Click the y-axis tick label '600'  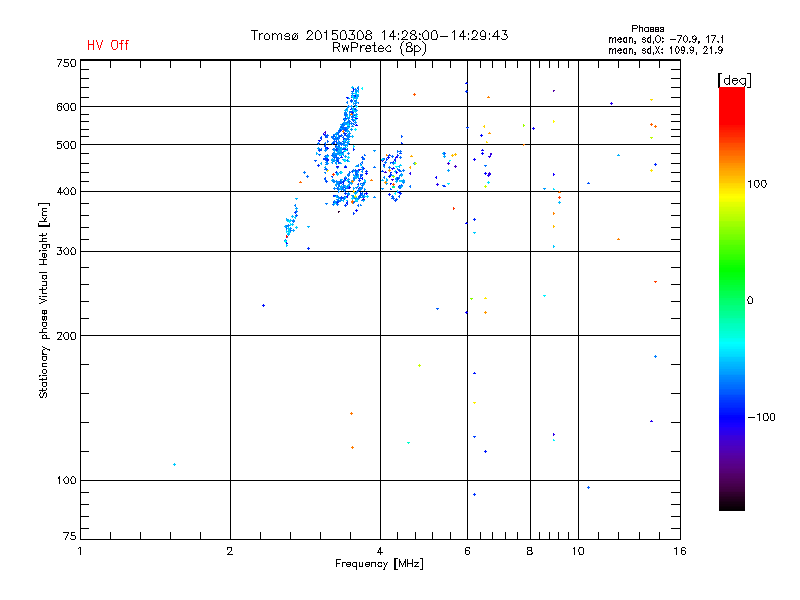[66, 107]
